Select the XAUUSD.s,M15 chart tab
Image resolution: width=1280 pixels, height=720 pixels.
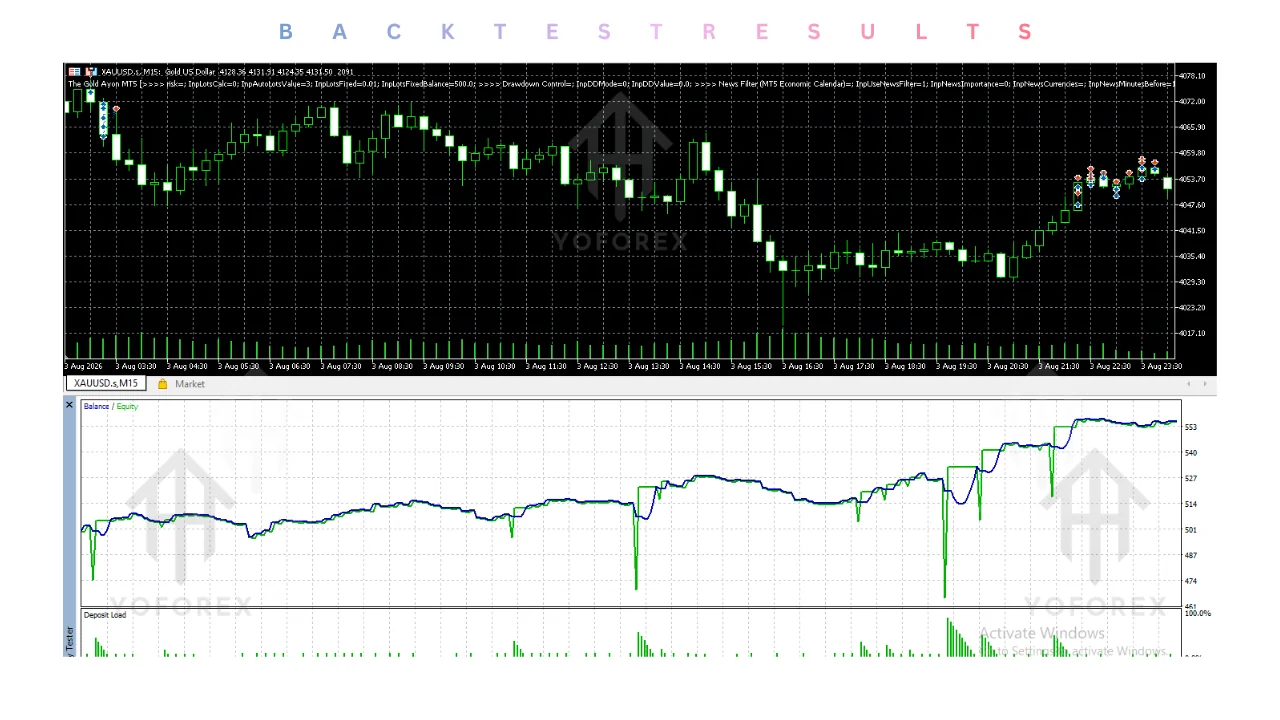click(x=106, y=383)
